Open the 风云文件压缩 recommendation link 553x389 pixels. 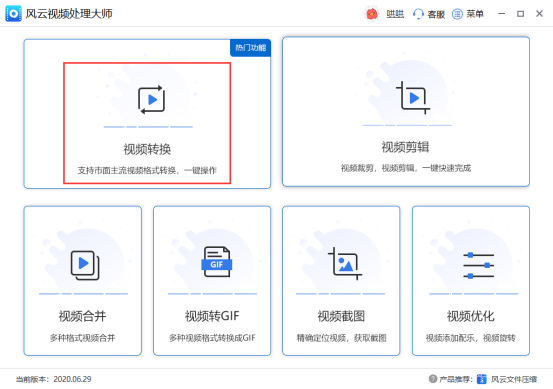tap(514, 379)
